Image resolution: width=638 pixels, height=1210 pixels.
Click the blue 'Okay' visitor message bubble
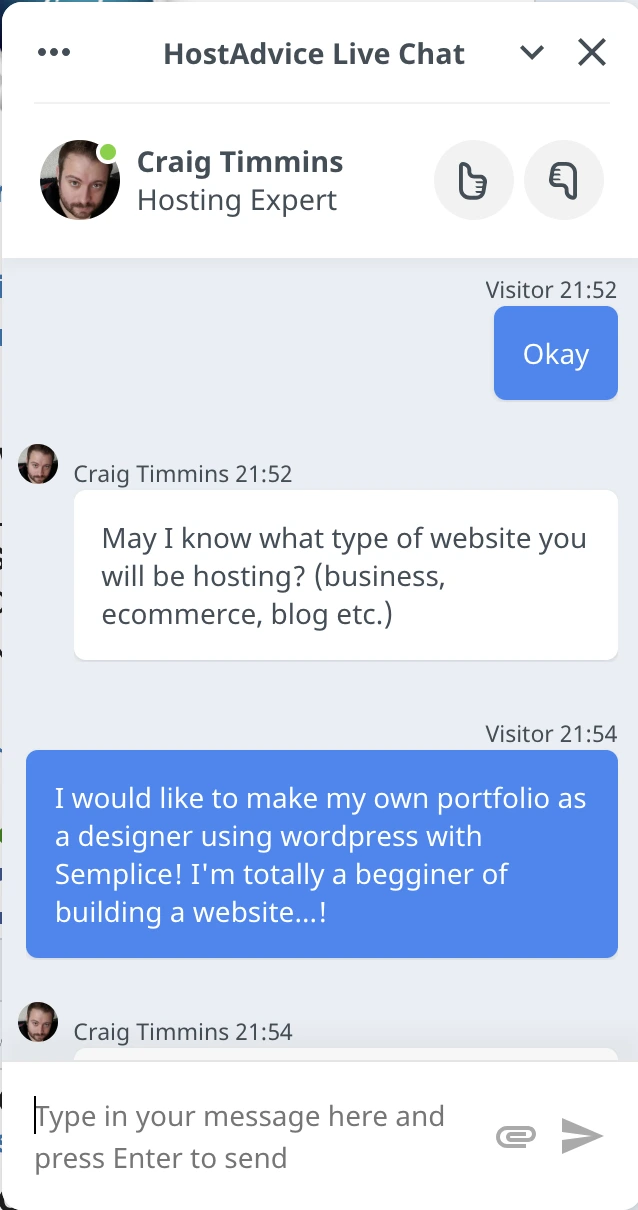[555, 353]
